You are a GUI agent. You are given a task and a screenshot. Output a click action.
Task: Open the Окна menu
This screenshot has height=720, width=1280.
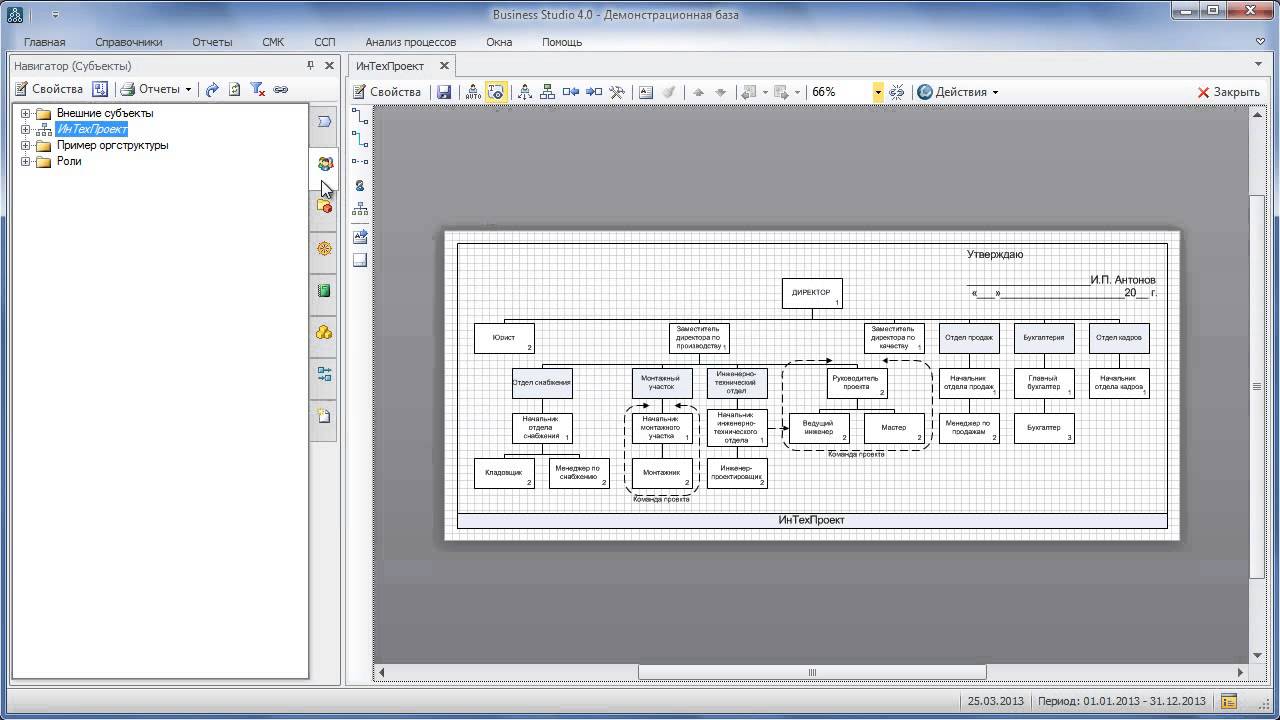tap(499, 42)
